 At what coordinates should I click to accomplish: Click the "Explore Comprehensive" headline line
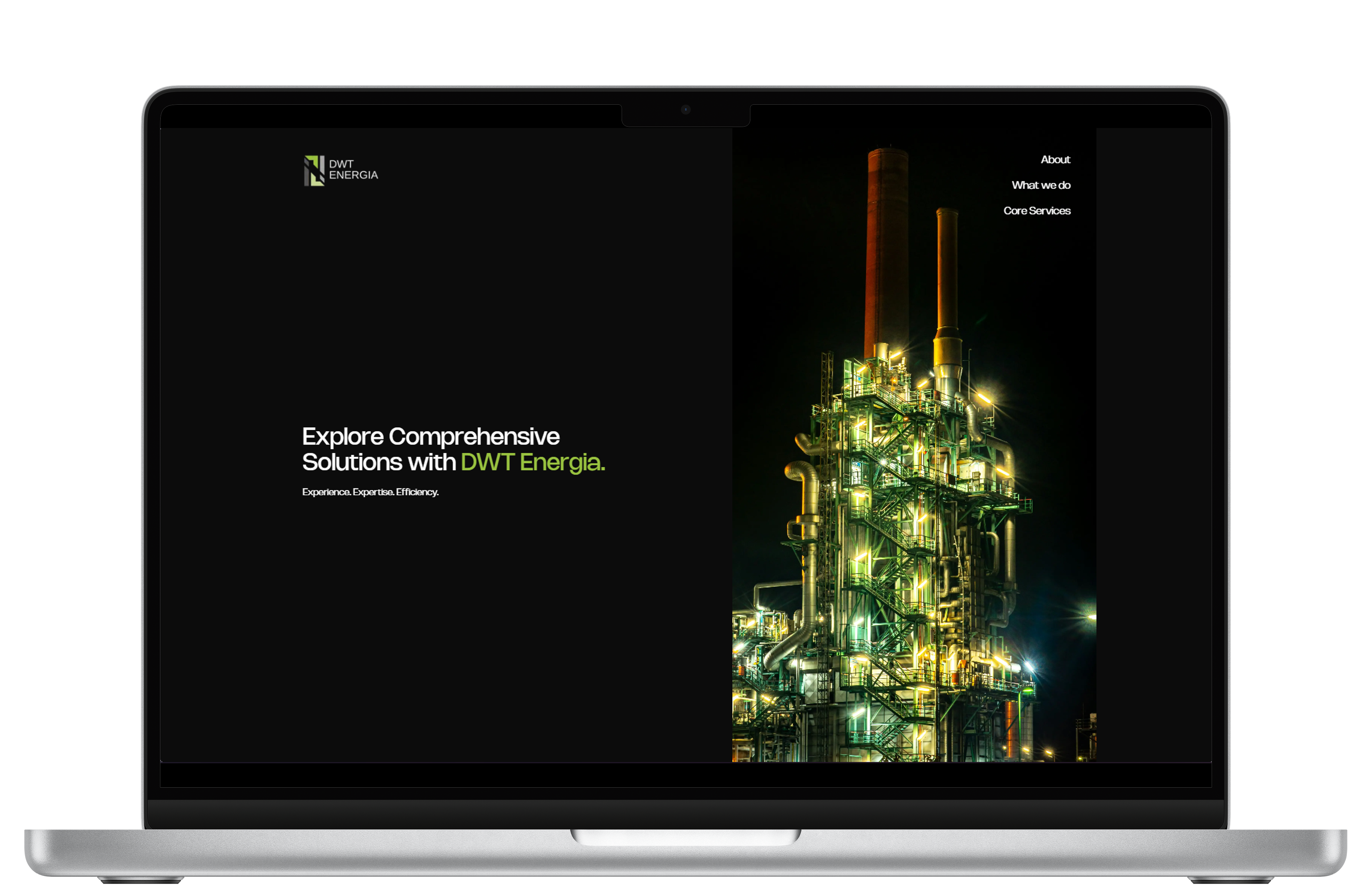(431, 437)
